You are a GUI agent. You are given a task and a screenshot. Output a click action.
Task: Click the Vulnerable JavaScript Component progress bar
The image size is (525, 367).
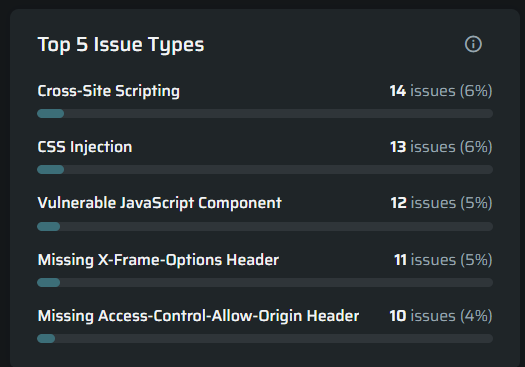(265, 227)
